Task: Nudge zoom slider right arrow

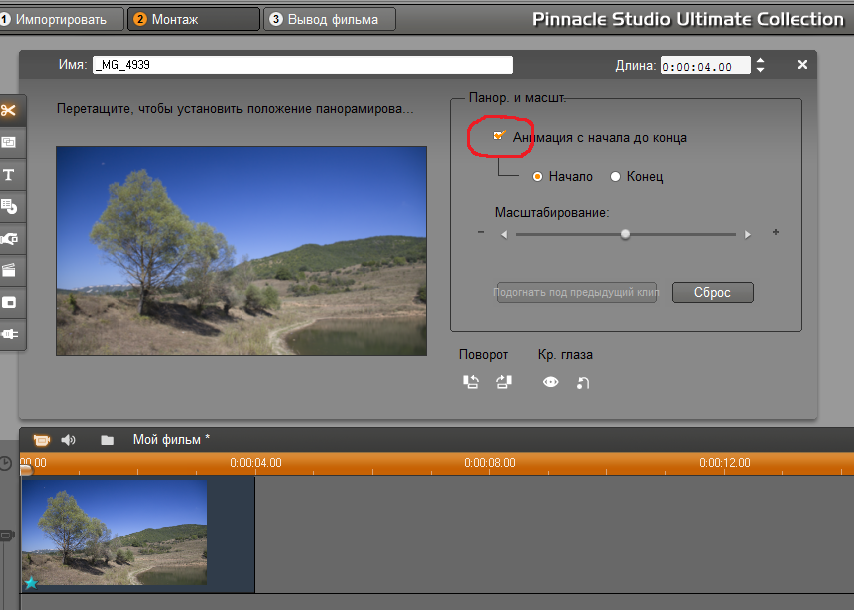Action: (x=748, y=235)
